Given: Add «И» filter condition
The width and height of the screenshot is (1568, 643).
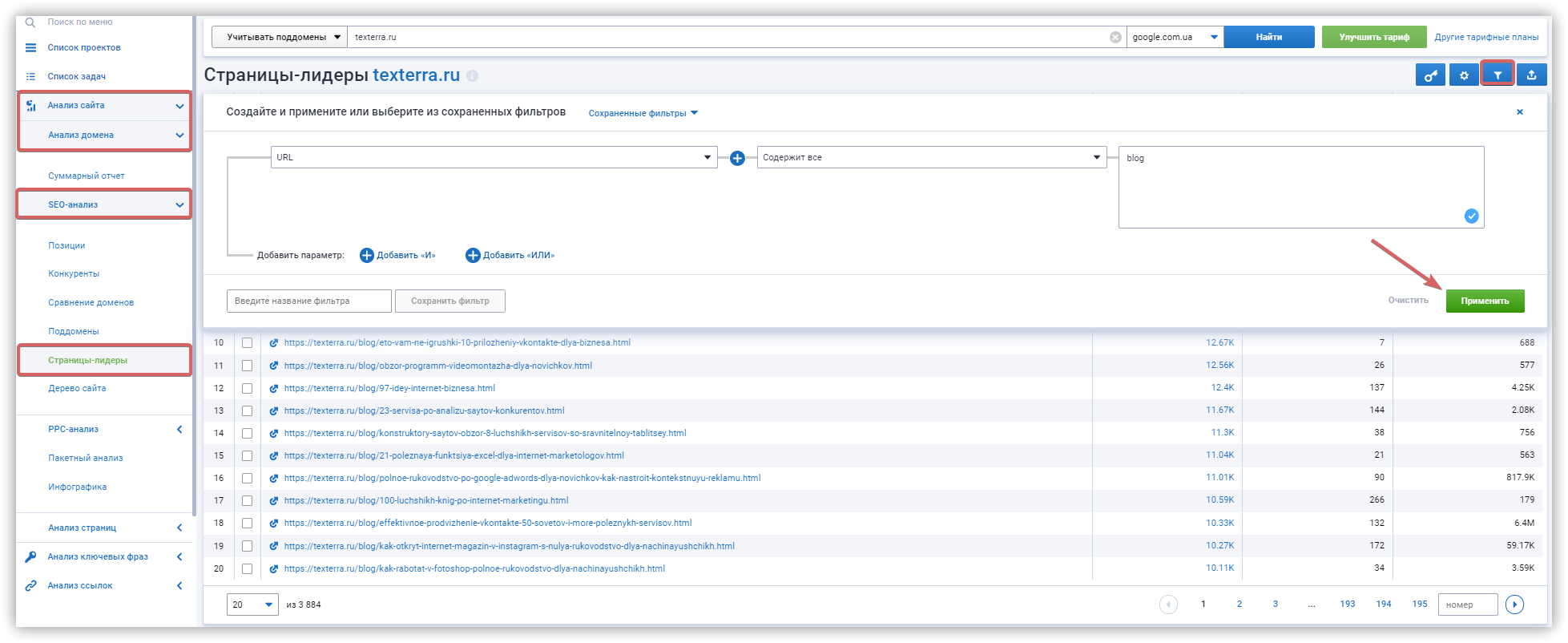Looking at the screenshot, I should pos(397,255).
